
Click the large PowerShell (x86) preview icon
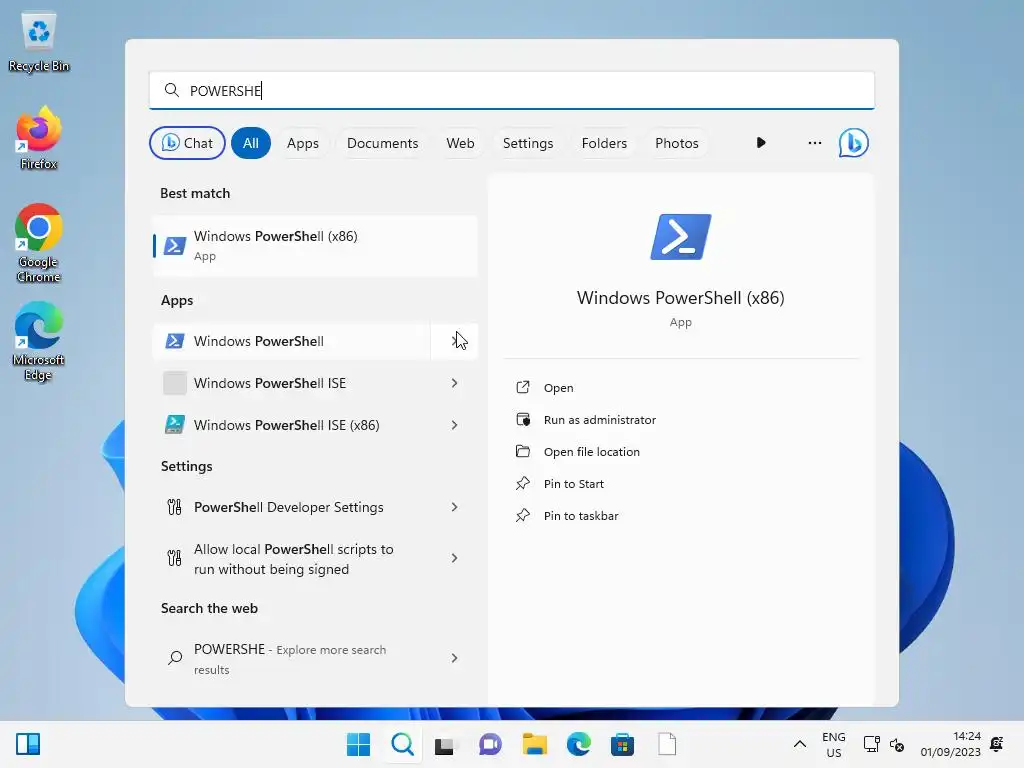[x=680, y=237]
